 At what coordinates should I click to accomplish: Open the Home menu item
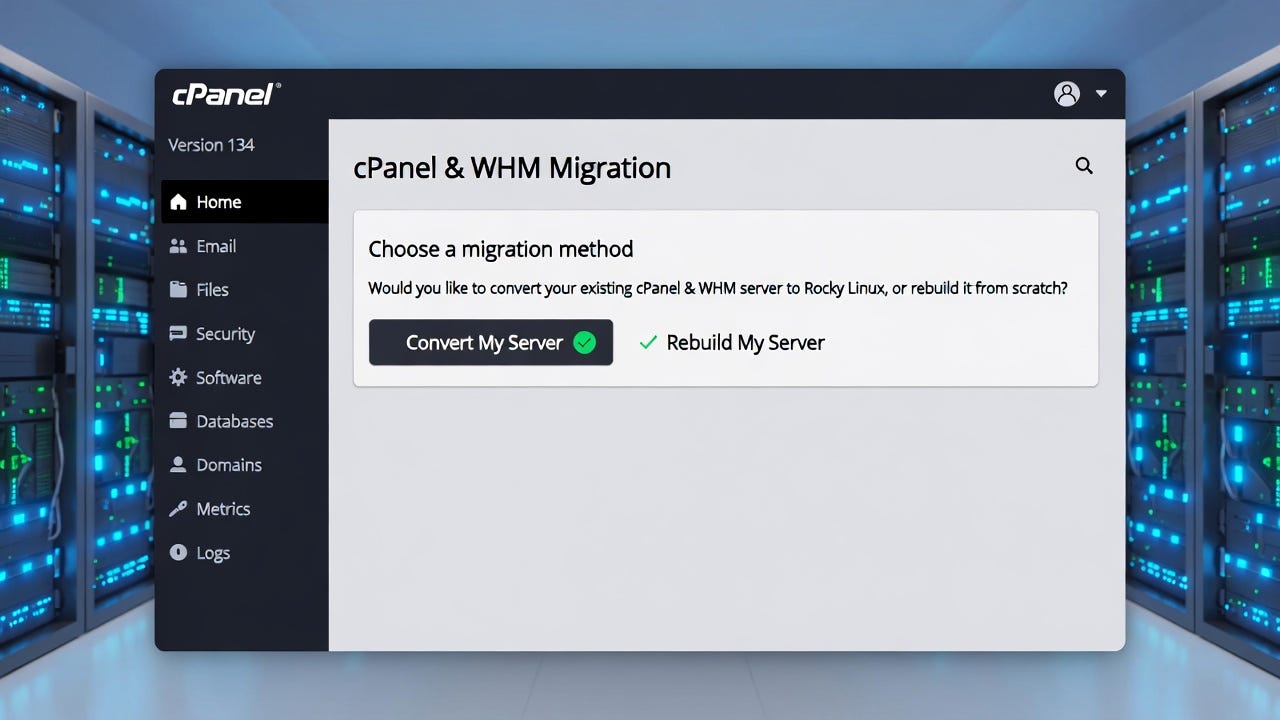(244, 202)
